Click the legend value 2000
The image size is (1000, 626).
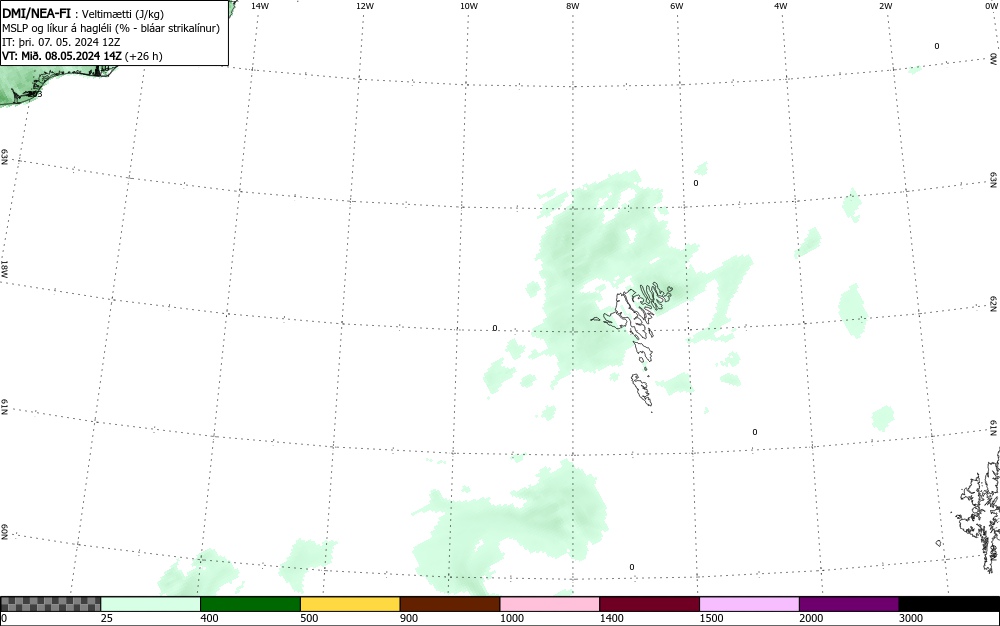[811, 618]
